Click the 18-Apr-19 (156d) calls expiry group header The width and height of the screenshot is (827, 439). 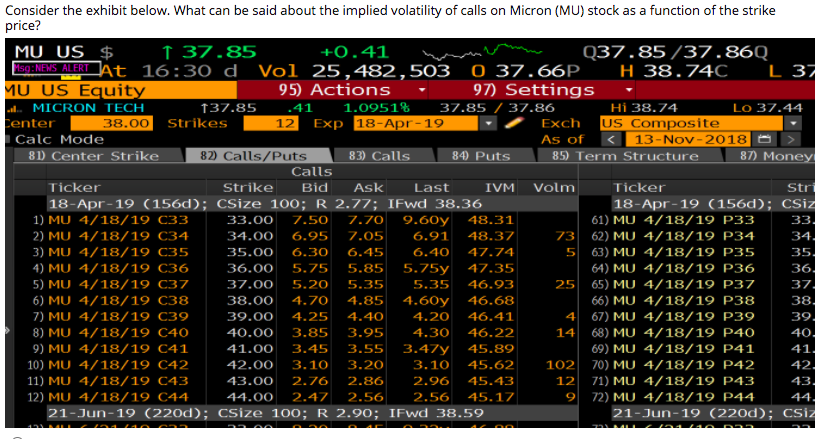312,204
